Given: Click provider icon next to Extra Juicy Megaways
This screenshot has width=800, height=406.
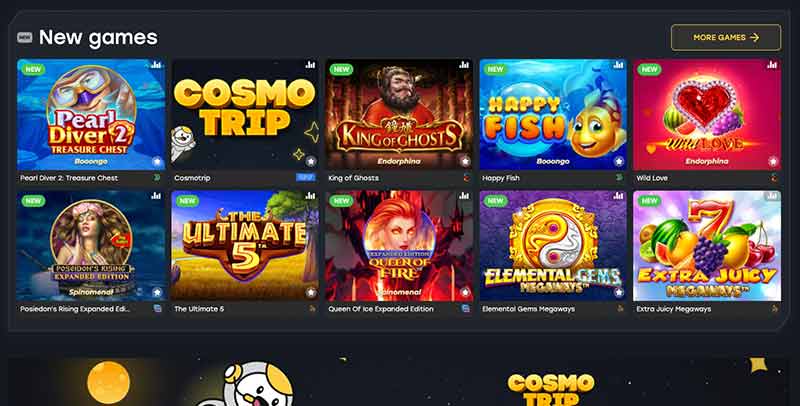Looking at the screenshot, I should point(774,309).
